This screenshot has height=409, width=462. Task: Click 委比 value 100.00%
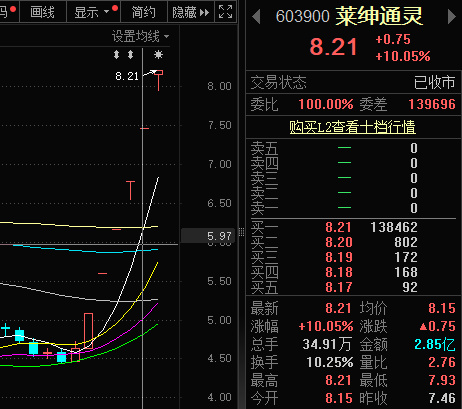(326, 104)
